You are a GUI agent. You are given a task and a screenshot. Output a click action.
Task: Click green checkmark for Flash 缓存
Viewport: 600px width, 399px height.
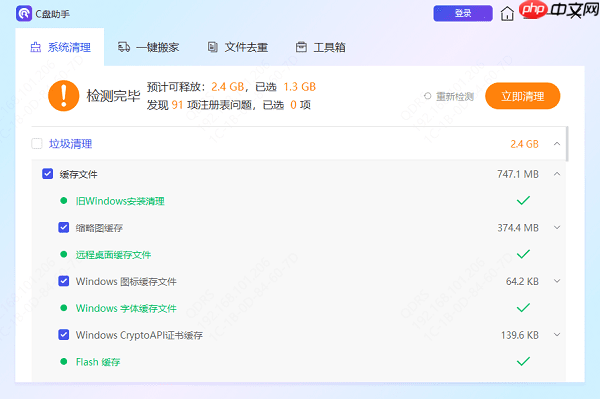pos(523,361)
